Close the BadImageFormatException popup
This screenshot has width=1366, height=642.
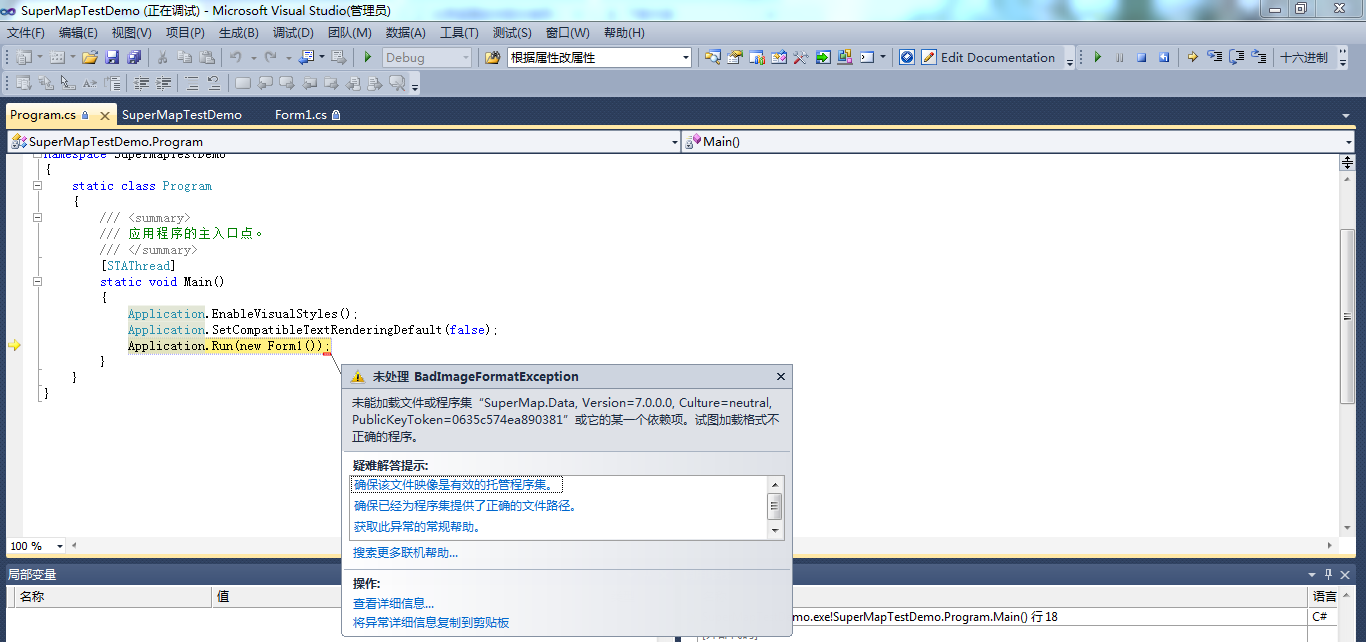point(781,377)
